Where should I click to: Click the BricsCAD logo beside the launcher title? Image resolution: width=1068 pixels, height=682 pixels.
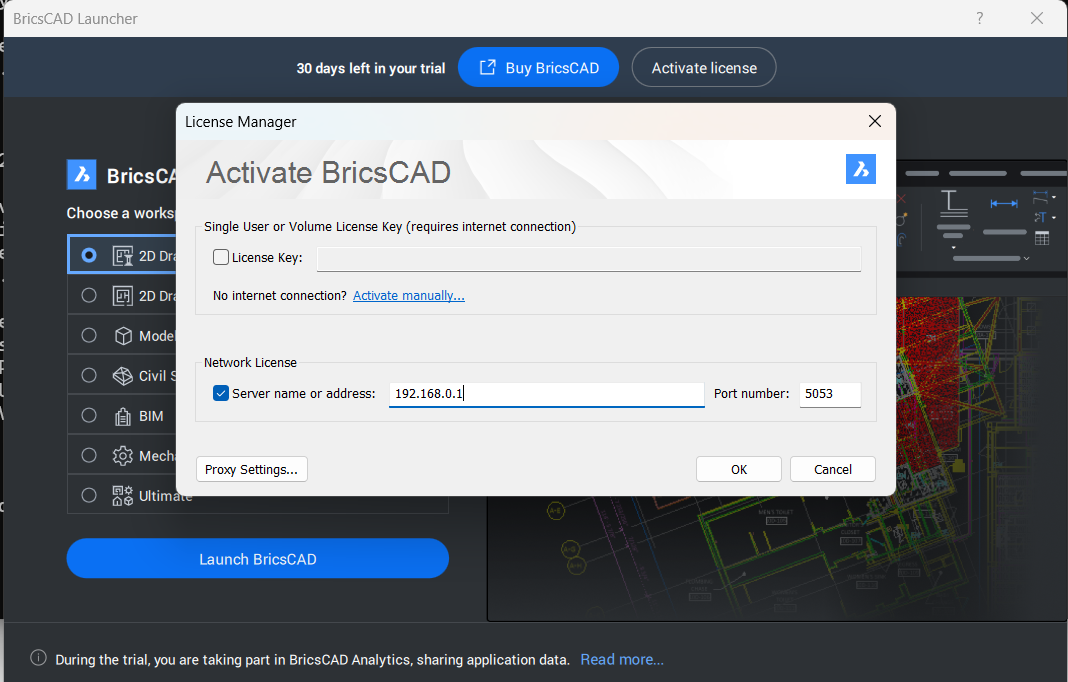tap(81, 175)
